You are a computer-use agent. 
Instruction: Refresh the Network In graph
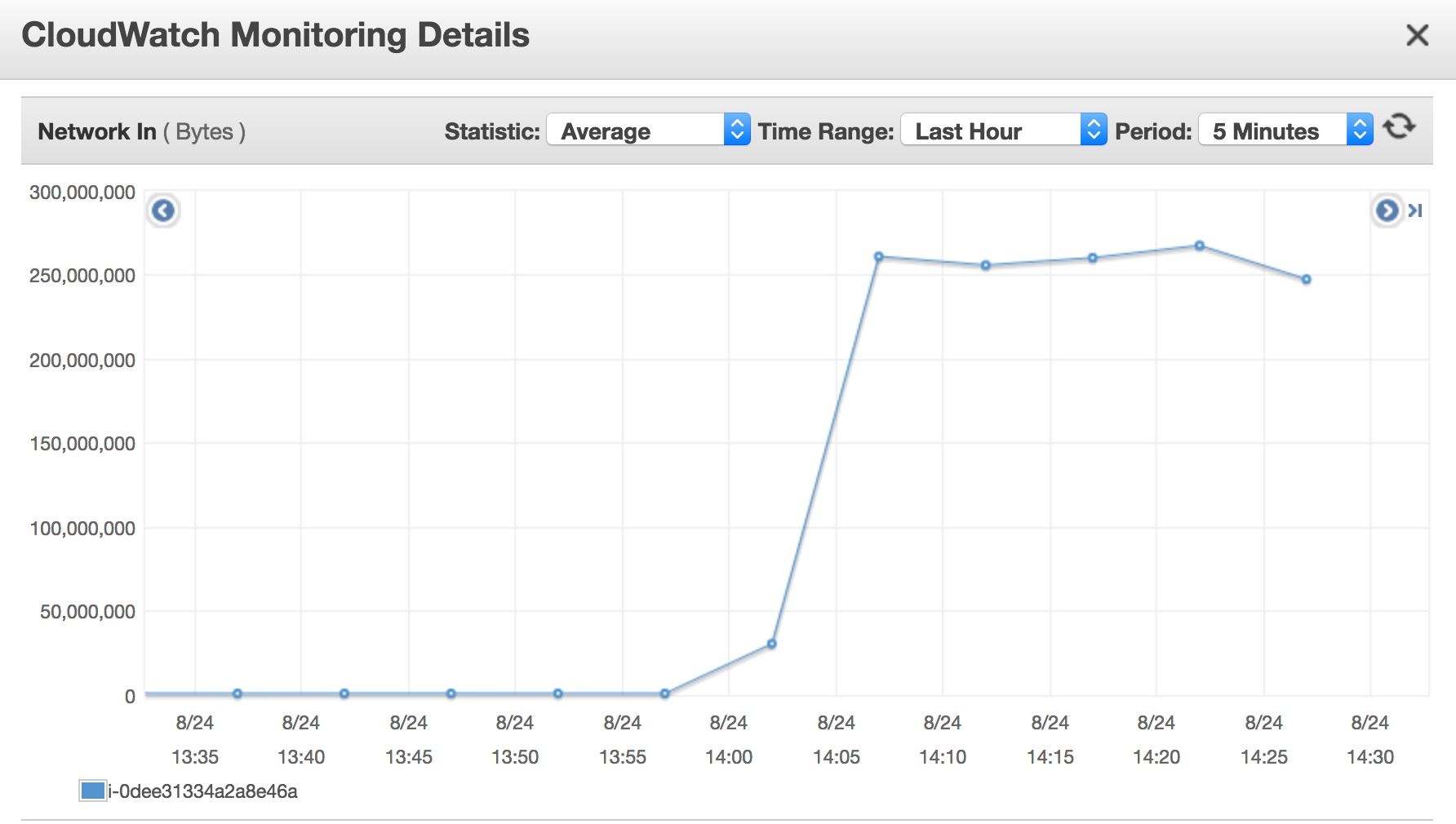(1399, 126)
